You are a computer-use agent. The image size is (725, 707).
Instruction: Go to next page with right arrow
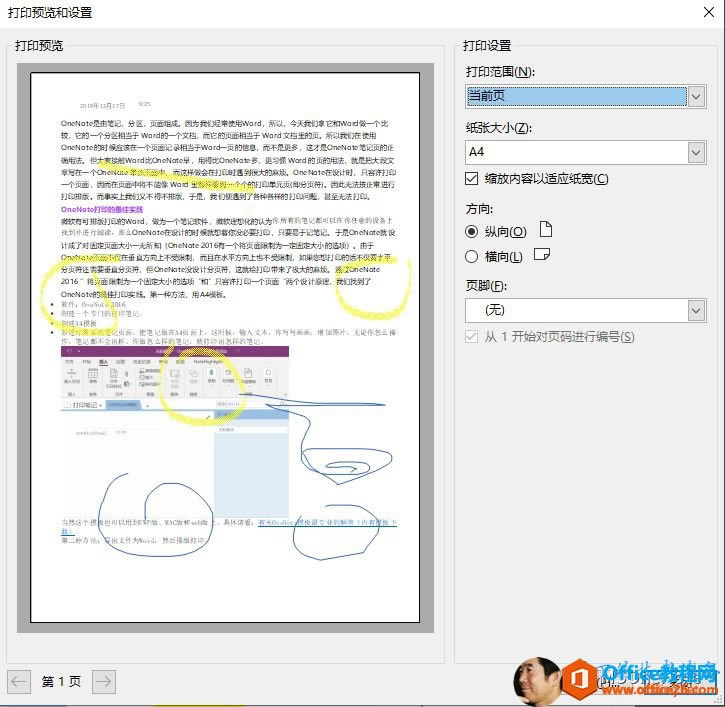pyautogui.click(x=104, y=682)
